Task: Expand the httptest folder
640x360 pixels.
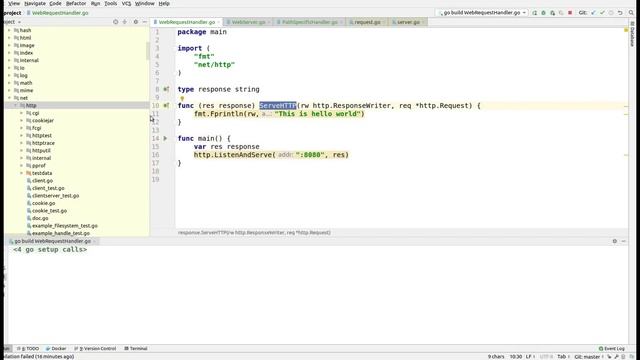Action: pyautogui.click(x=22, y=136)
